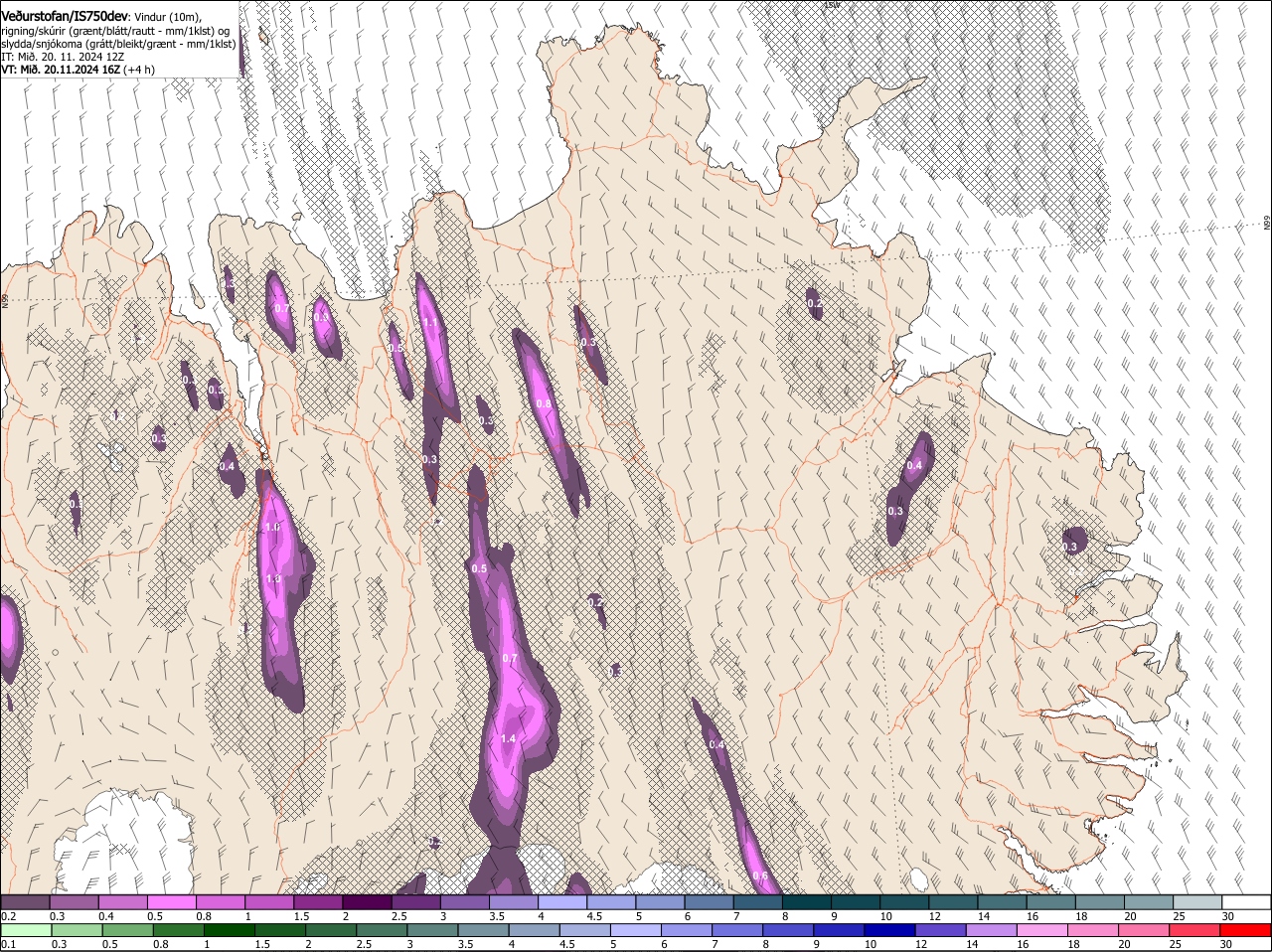1272x952 pixels.
Task: Click the 0.2 label of the upper legend
Action: pos(8,916)
